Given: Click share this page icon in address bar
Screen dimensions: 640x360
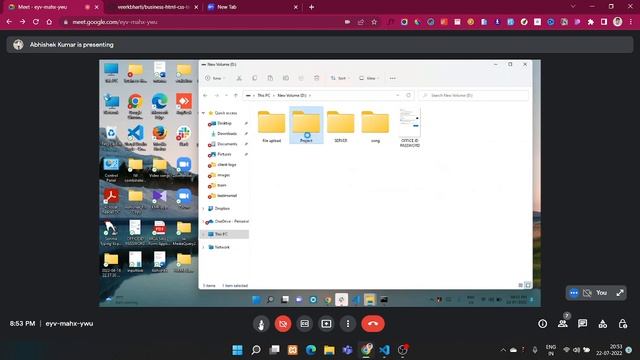Looking at the screenshot, I should point(361,22).
